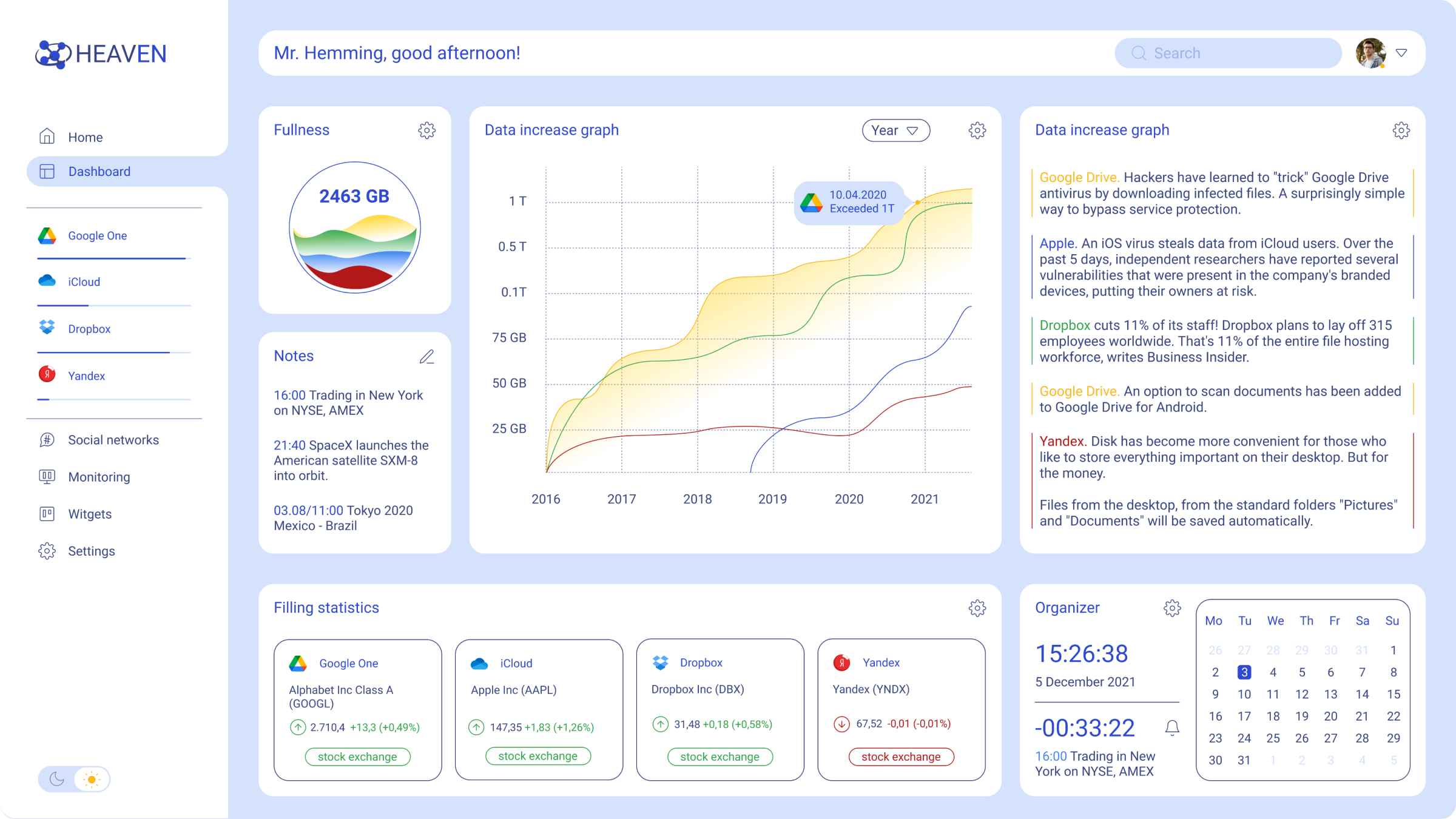Click the Google One drive icon in sidebar
The image size is (1456, 819).
[47, 235]
